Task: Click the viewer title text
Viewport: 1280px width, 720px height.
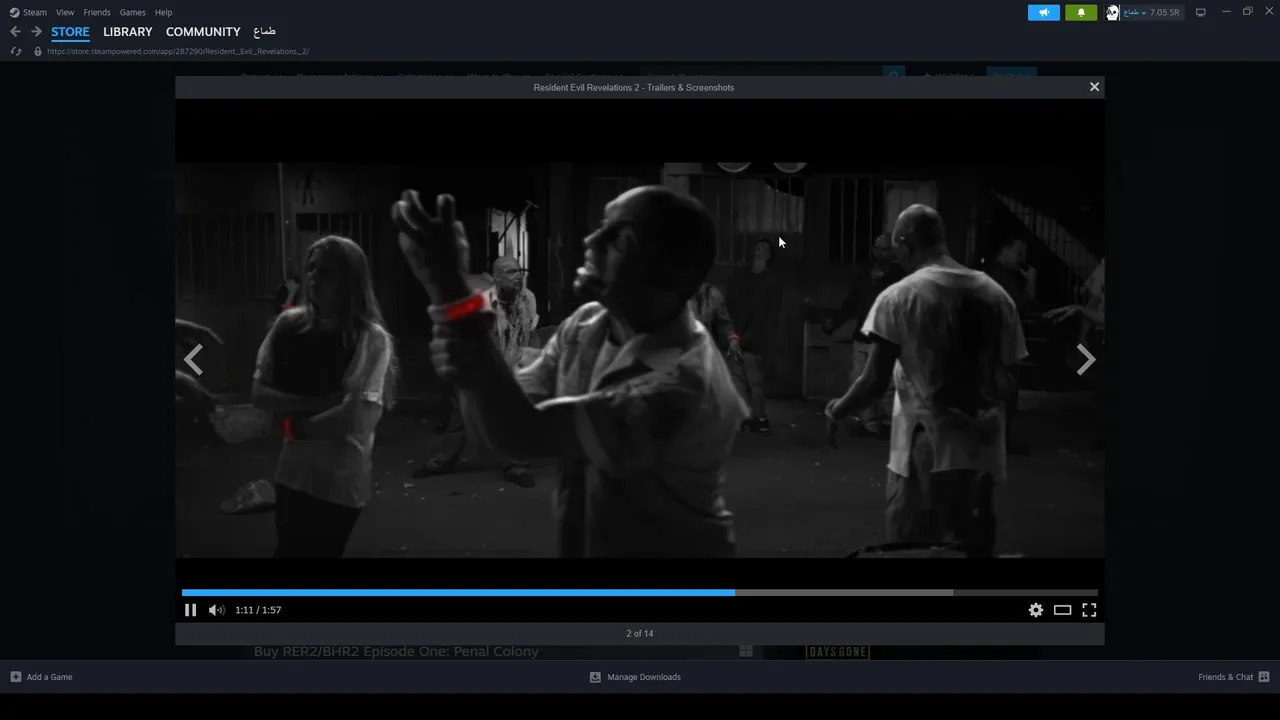Action: click(x=634, y=87)
